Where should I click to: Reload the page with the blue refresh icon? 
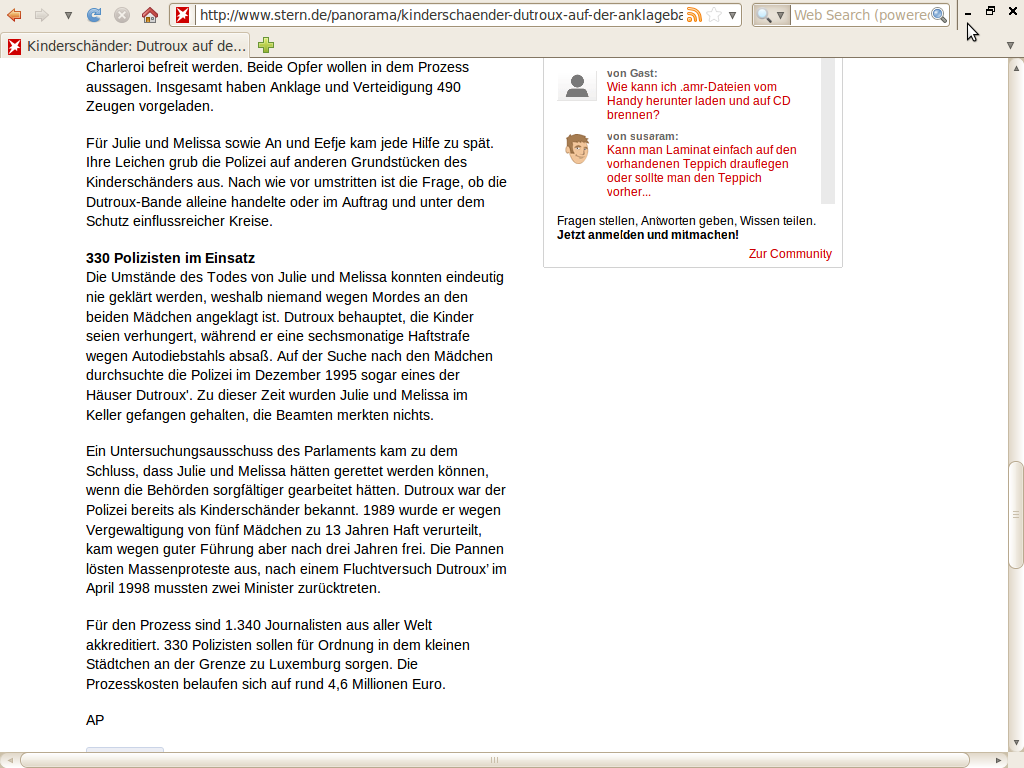pyautogui.click(x=94, y=15)
